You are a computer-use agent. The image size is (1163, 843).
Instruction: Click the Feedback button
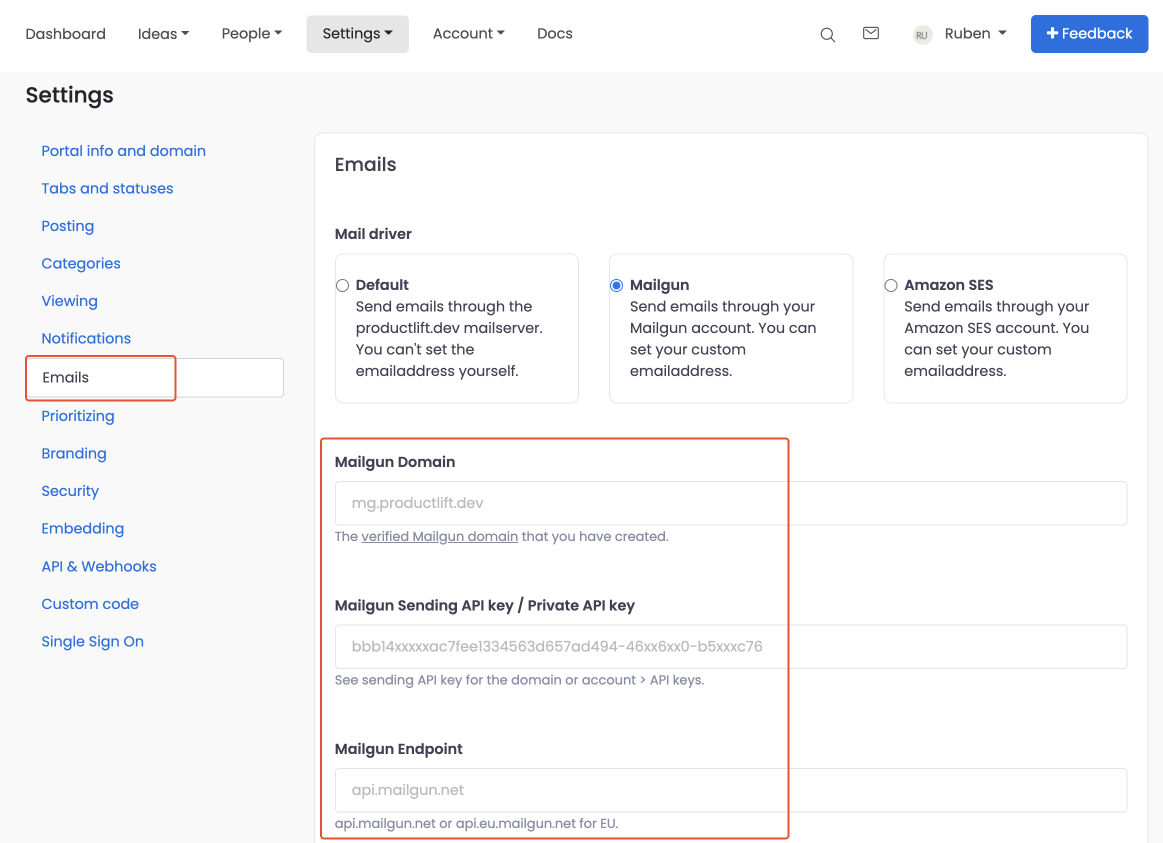click(1089, 34)
